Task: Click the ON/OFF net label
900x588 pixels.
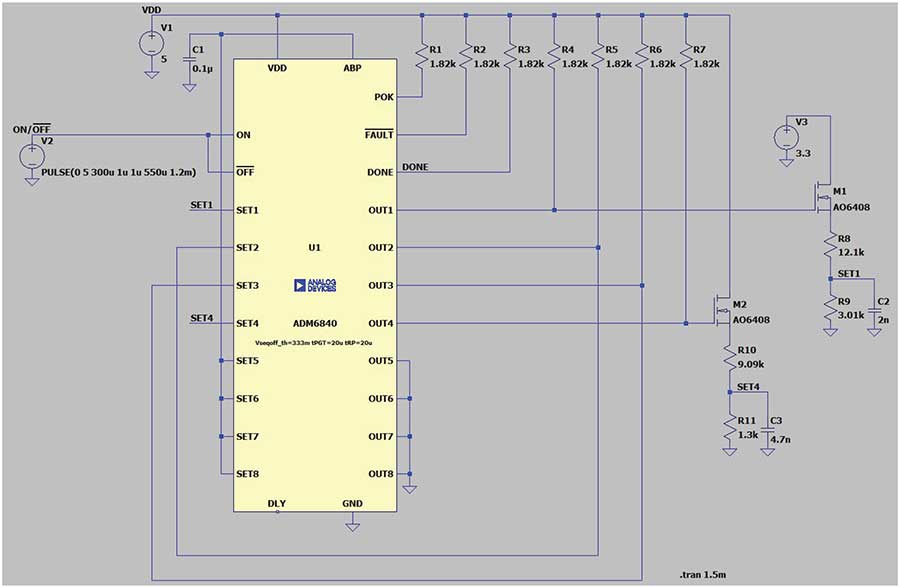Action: click(32, 129)
